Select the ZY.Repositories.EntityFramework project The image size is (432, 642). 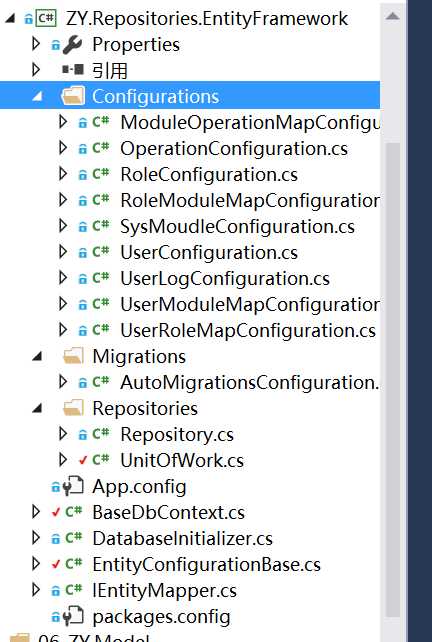[207, 19]
